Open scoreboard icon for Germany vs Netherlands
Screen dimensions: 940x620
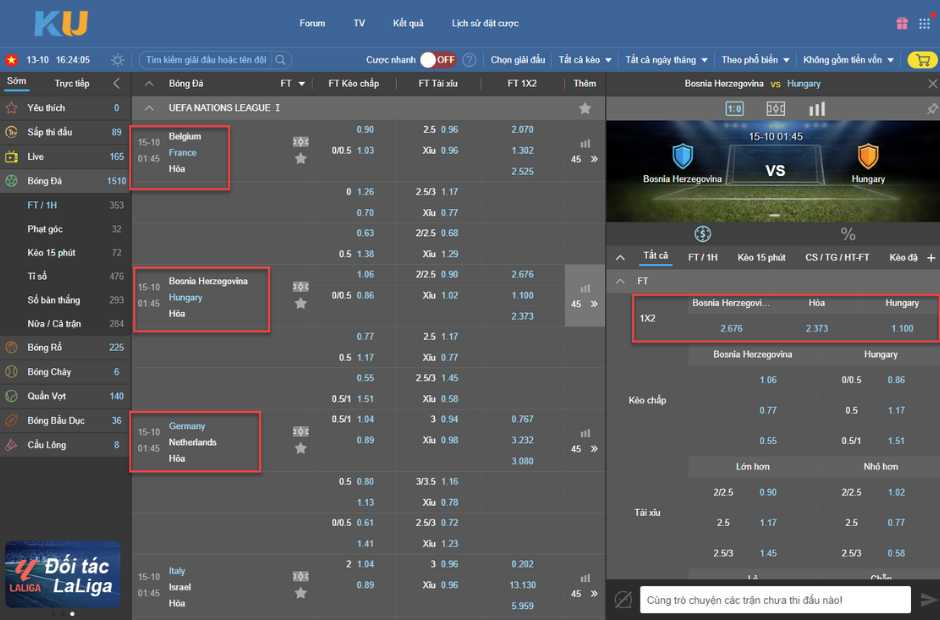point(300,431)
